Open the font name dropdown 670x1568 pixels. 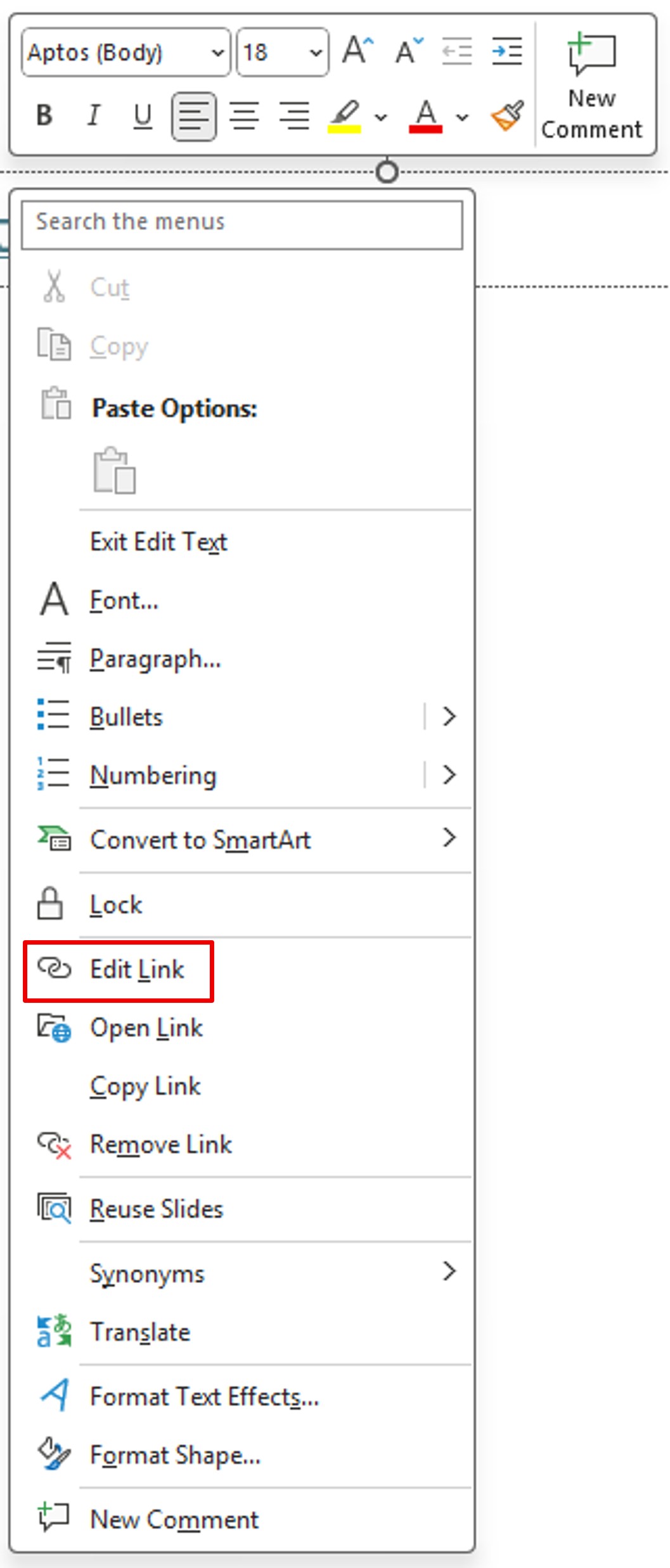coord(217,52)
